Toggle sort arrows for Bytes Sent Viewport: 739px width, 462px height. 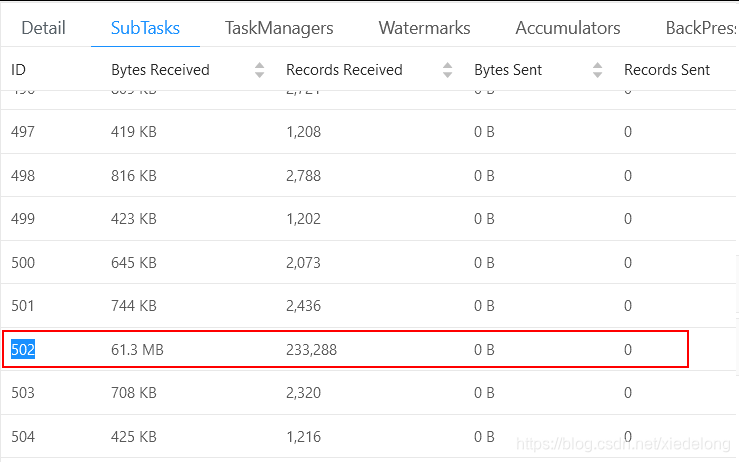point(598,70)
